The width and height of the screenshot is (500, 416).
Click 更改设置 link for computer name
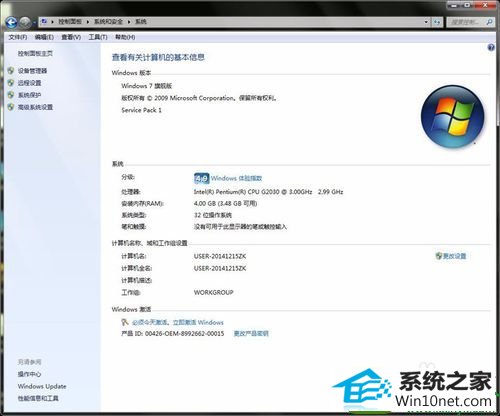pyautogui.click(x=454, y=256)
